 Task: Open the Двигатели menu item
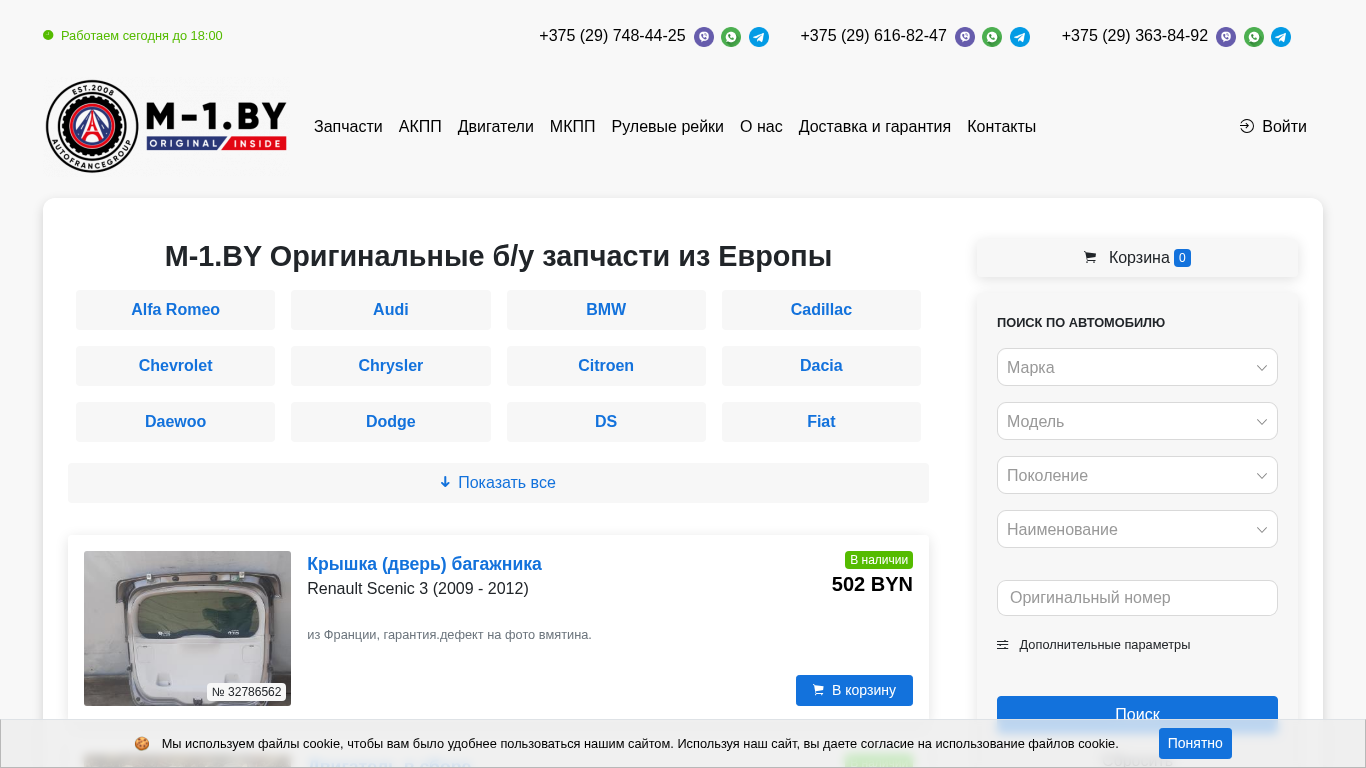click(496, 126)
